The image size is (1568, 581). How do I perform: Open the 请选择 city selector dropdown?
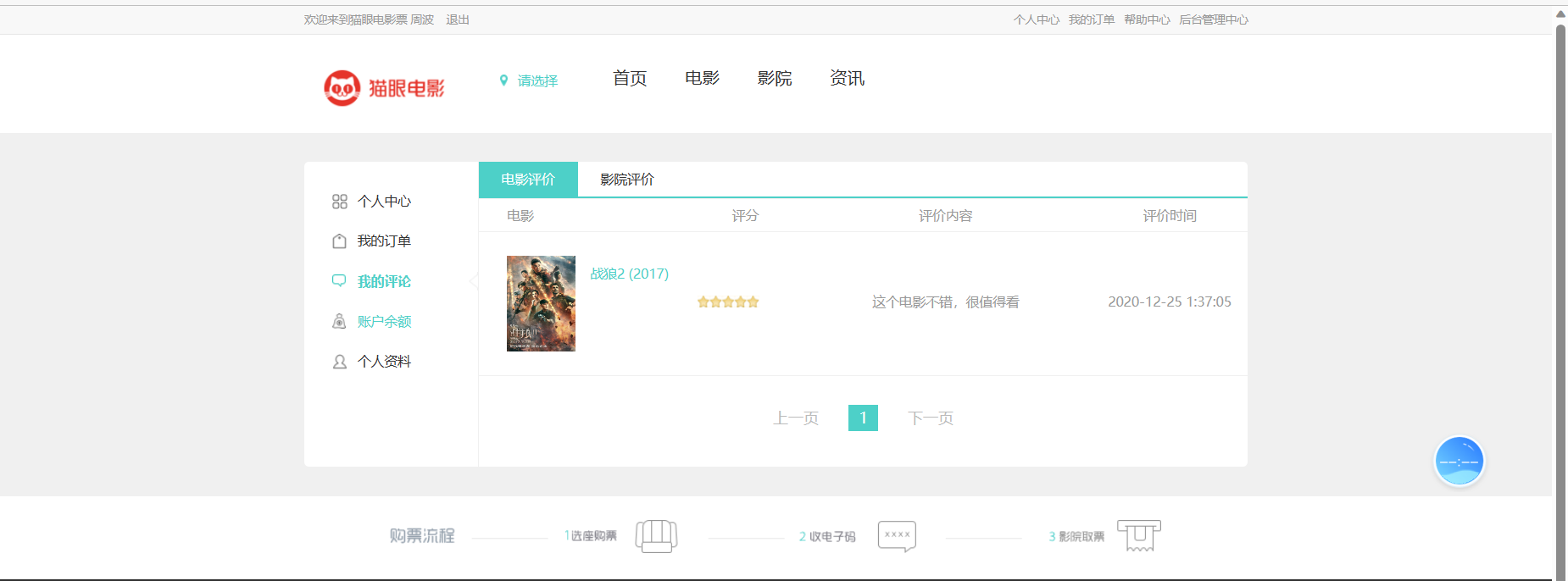[537, 80]
